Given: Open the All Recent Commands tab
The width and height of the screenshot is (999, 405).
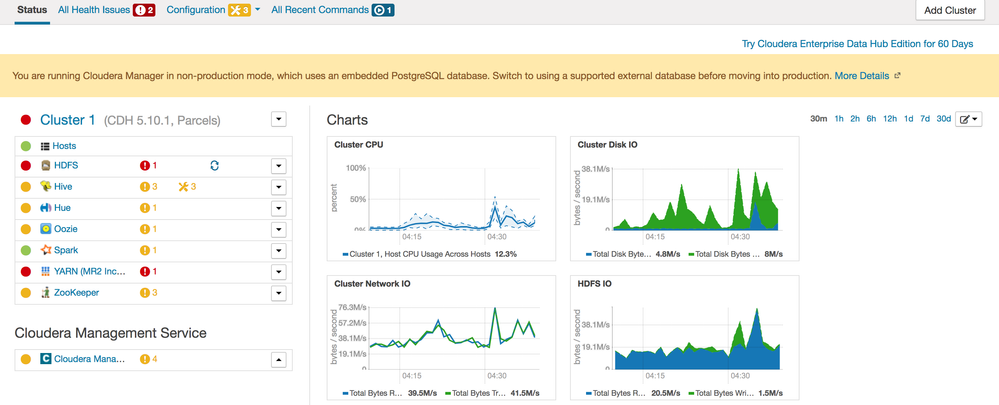Looking at the screenshot, I should tap(332, 10).
